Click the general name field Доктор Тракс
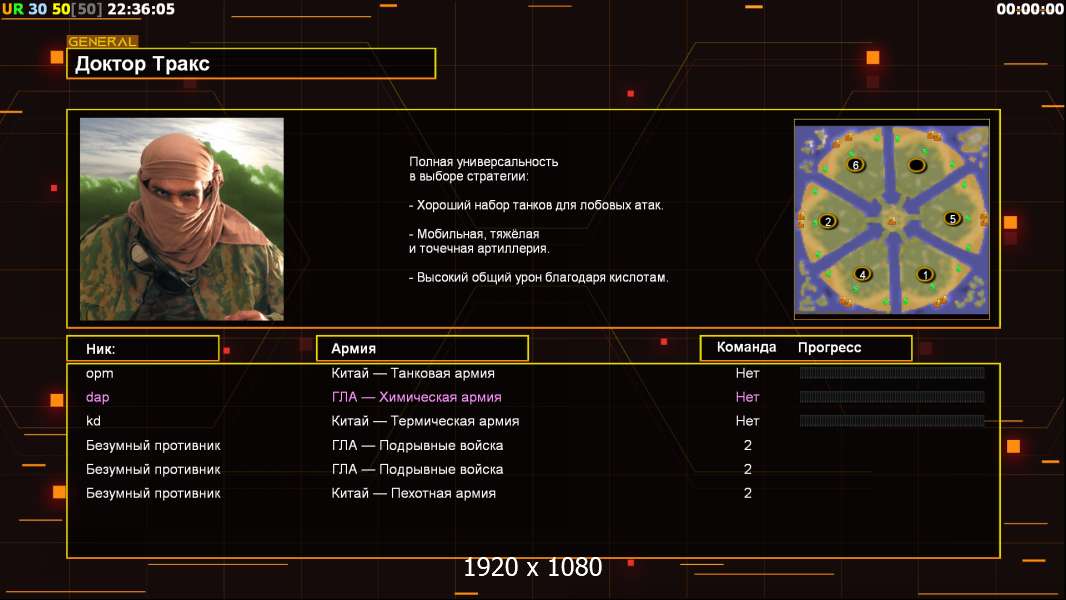The height and width of the screenshot is (600, 1066). click(251, 63)
